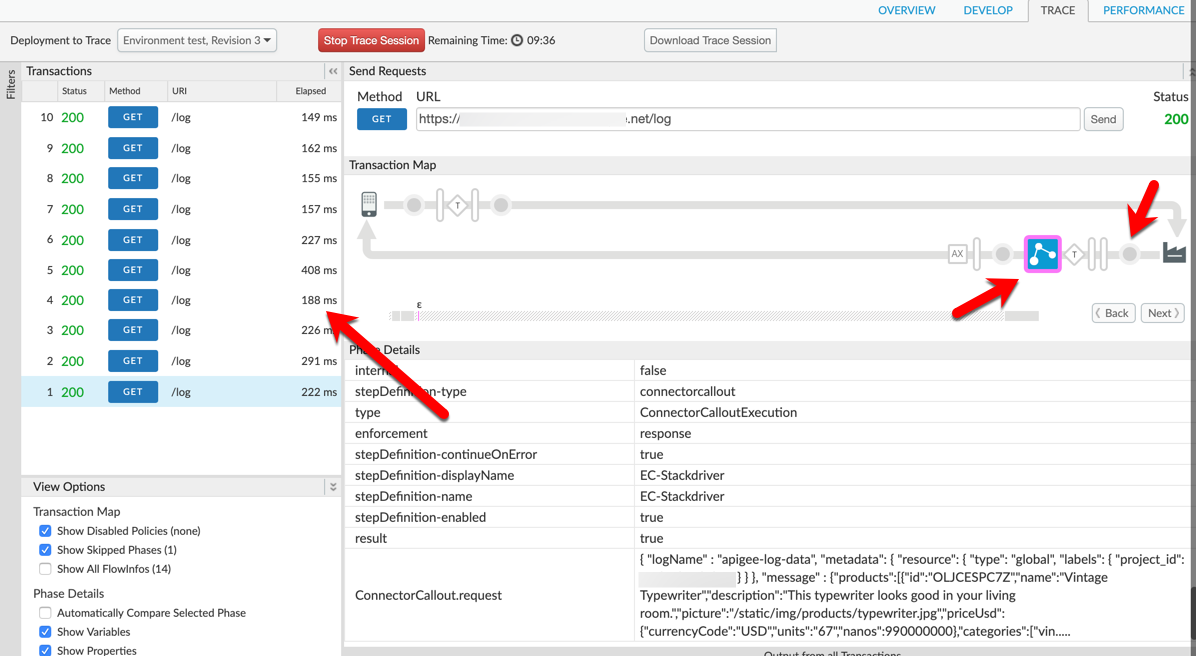Viewport: 1196px width, 656px height.
Task: Toggle Show Skipped Phases checkbox
Action: click(45, 550)
